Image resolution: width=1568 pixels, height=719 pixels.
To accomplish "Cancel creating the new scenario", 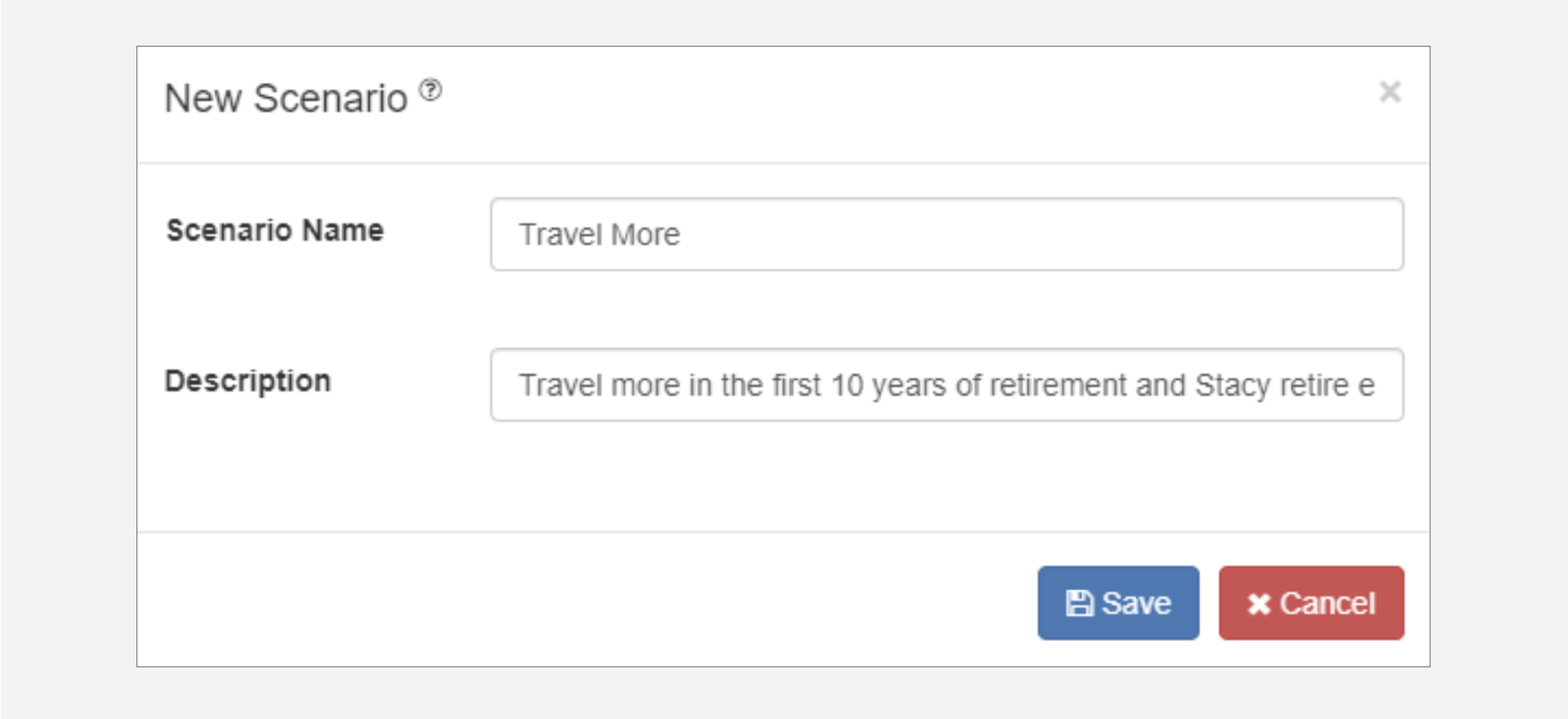I will pyautogui.click(x=1311, y=603).
